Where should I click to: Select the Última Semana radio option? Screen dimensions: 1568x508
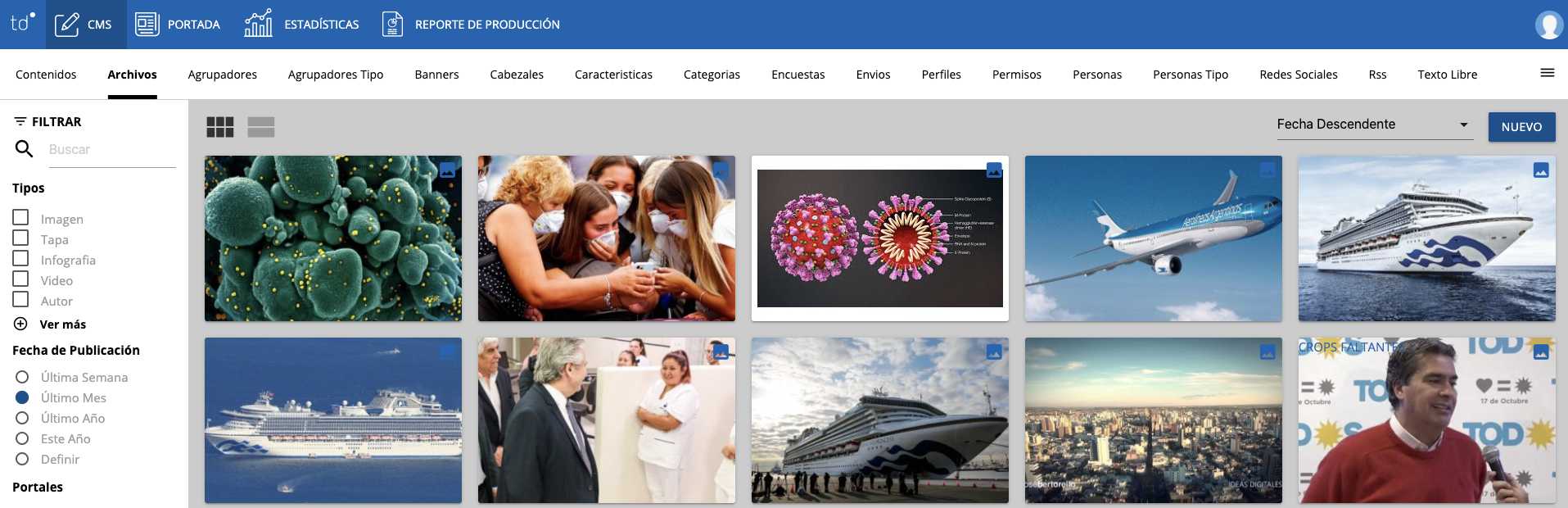[x=22, y=377]
